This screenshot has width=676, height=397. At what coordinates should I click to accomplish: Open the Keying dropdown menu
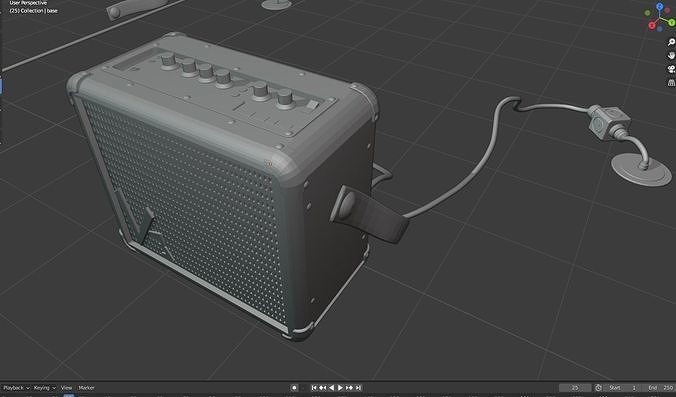pyautogui.click(x=44, y=388)
